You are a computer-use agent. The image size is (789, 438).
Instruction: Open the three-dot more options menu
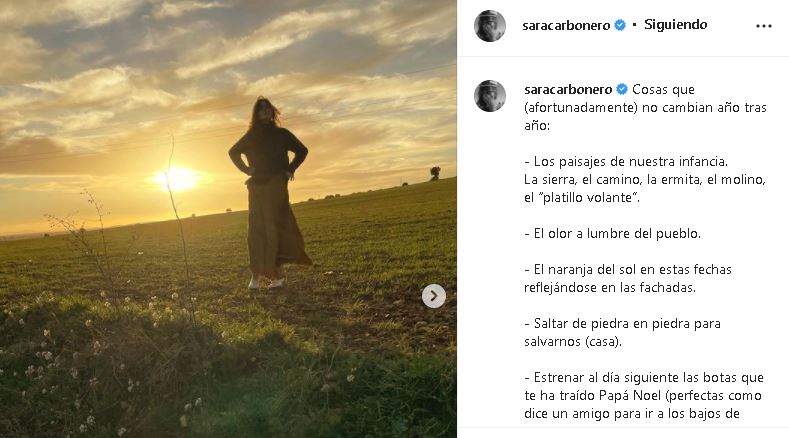click(763, 26)
